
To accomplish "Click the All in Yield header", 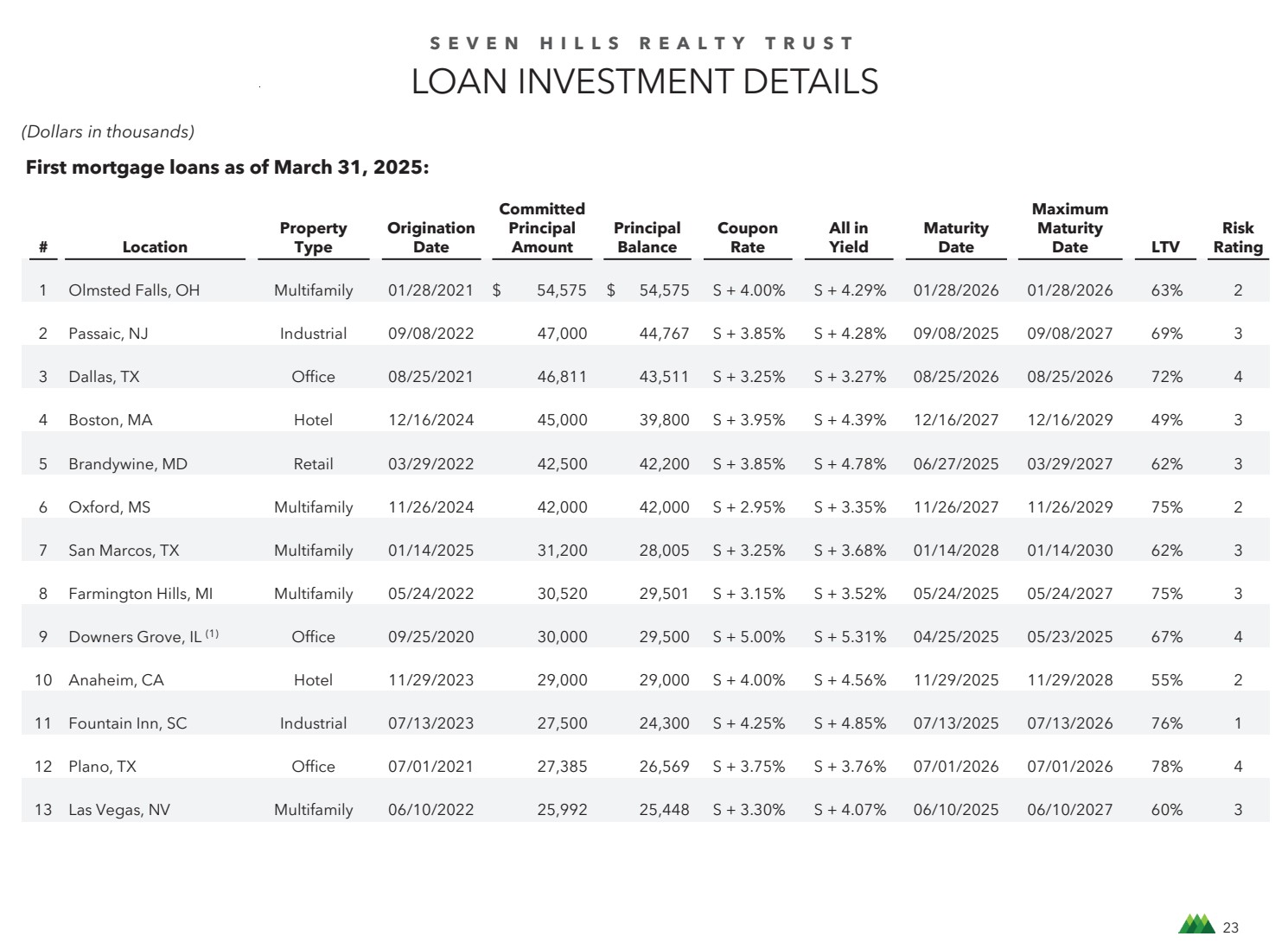I will pos(848,238).
